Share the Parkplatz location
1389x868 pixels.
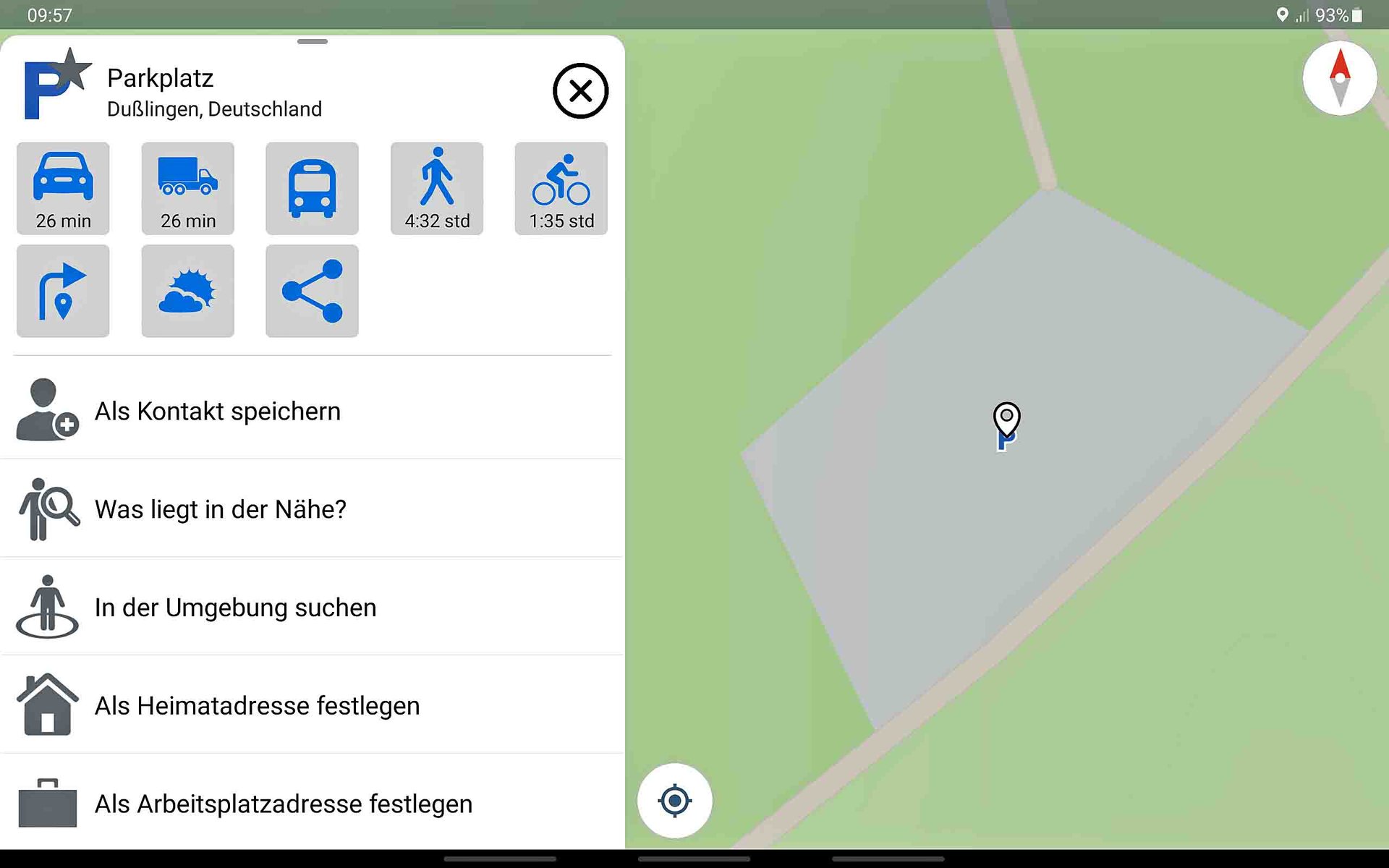coord(312,291)
